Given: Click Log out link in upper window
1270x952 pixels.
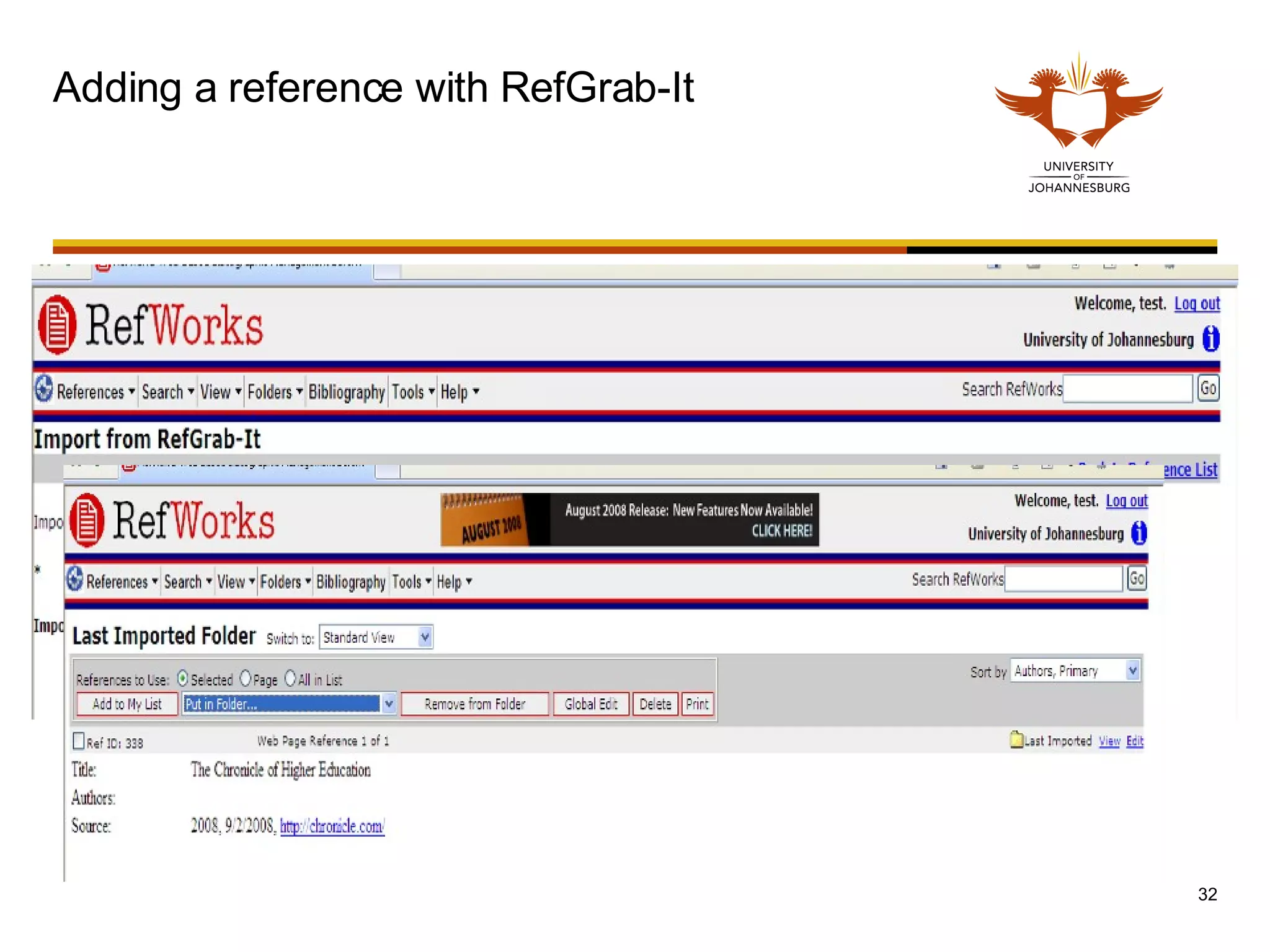Looking at the screenshot, I should pyautogui.click(x=1197, y=303).
